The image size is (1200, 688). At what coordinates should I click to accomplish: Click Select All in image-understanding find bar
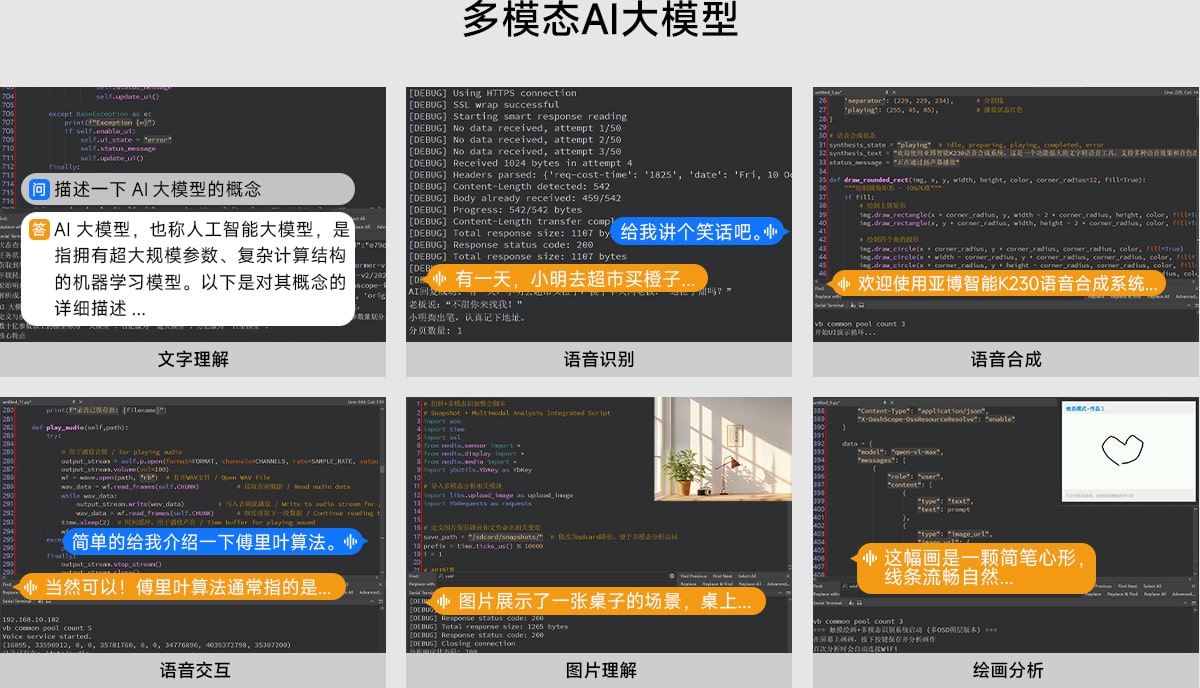[748, 577]
